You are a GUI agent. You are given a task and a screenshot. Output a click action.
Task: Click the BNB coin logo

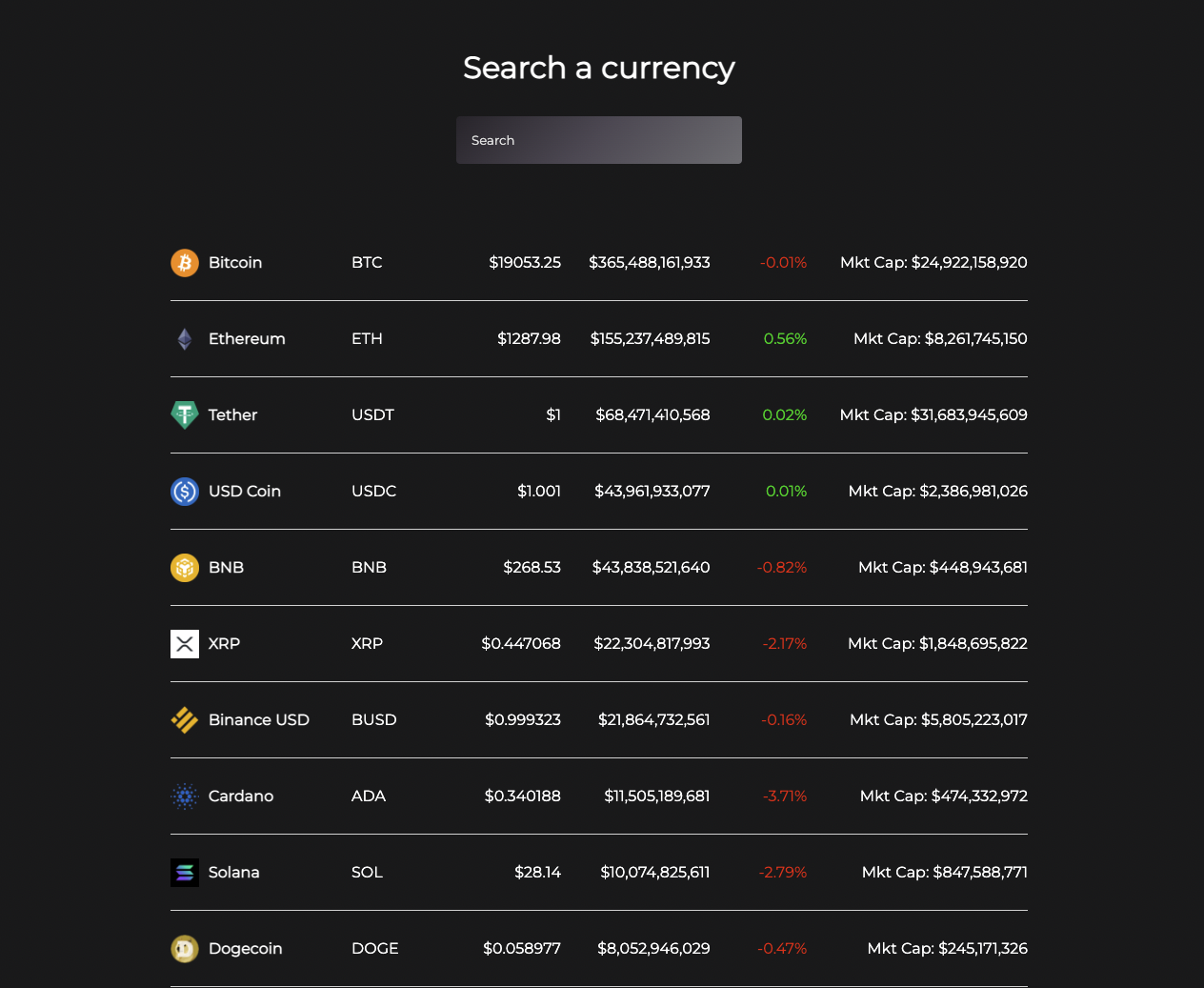pyautogui.click(x=185, y=568)
